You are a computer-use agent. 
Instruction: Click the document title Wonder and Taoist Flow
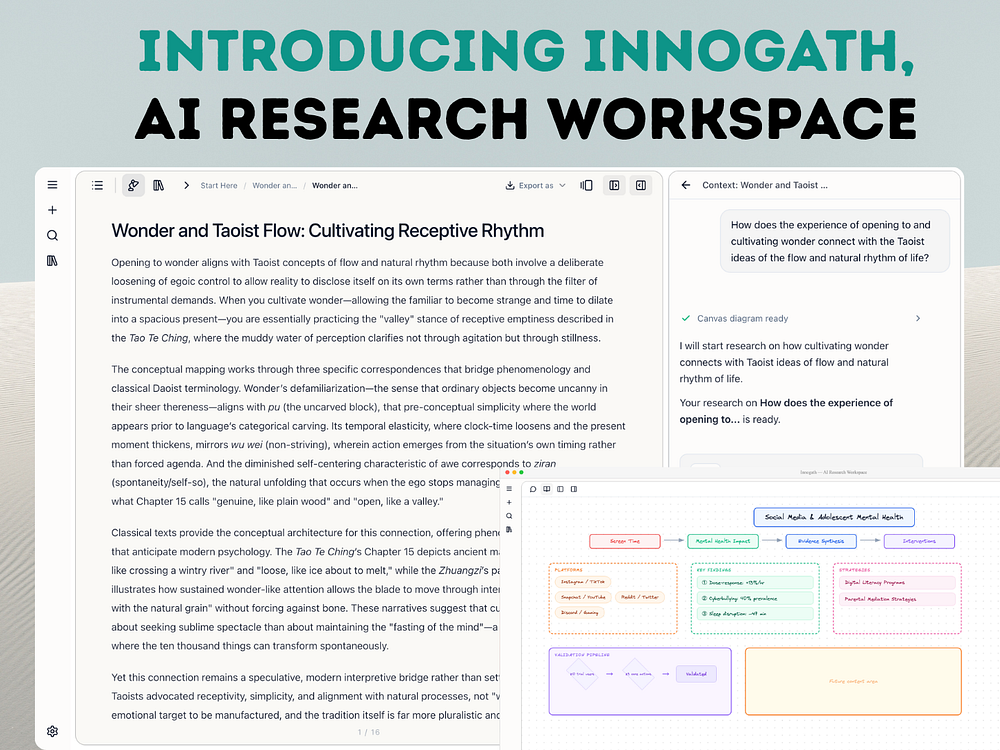328,231
